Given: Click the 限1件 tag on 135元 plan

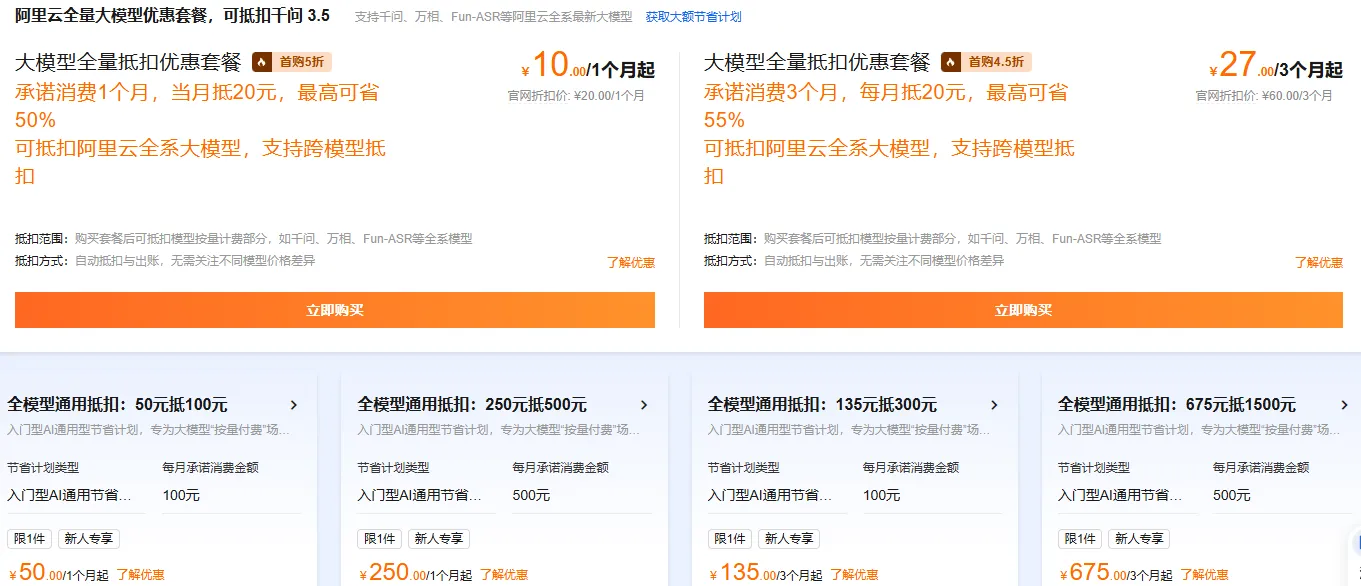Looking at the screenshot, I should point(729,539).
